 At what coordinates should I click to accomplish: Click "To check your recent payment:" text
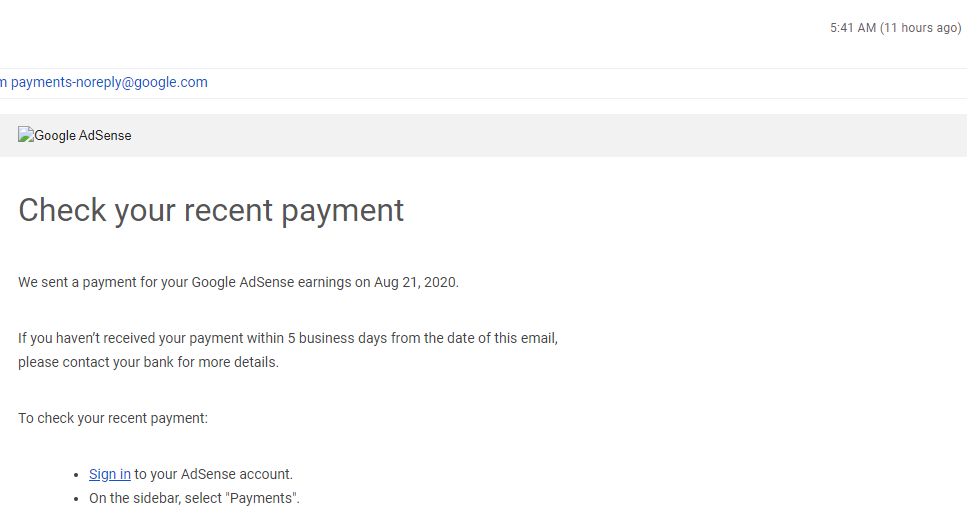[113, 419]
